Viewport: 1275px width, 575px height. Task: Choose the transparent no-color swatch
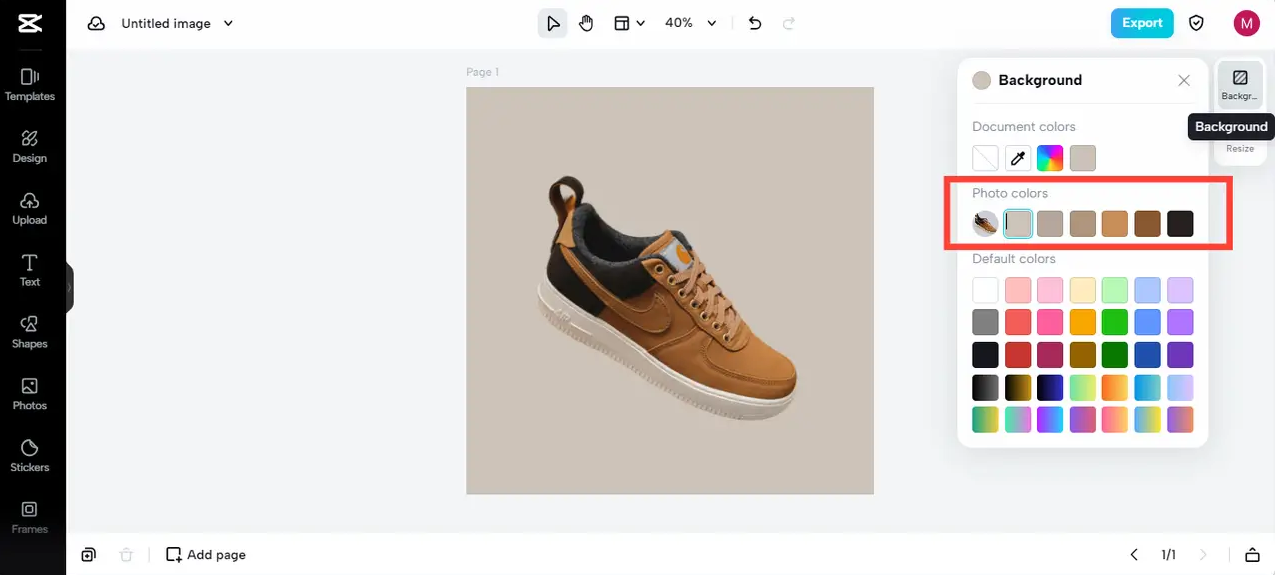(985, 158)
